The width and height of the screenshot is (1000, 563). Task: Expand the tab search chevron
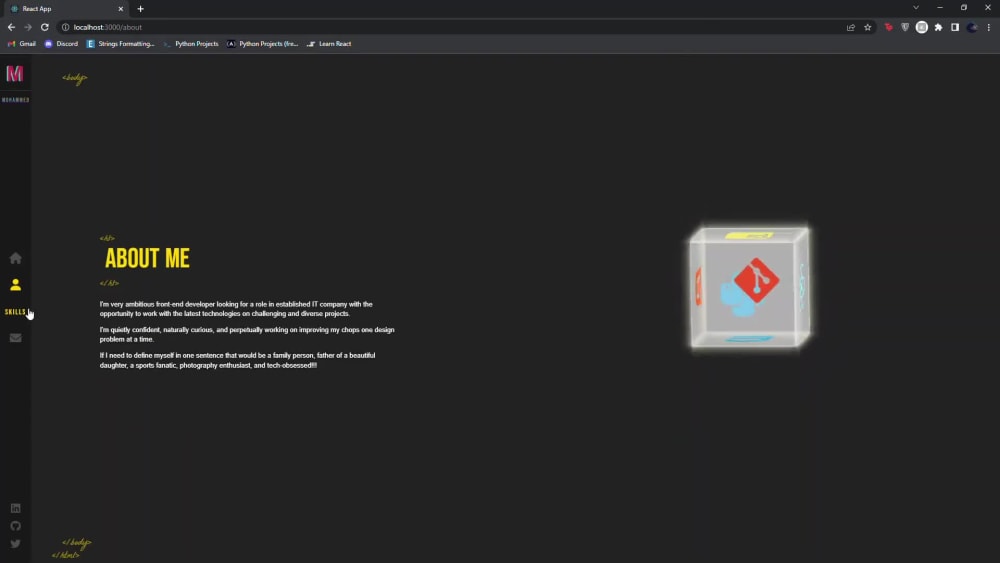[916, 8]
